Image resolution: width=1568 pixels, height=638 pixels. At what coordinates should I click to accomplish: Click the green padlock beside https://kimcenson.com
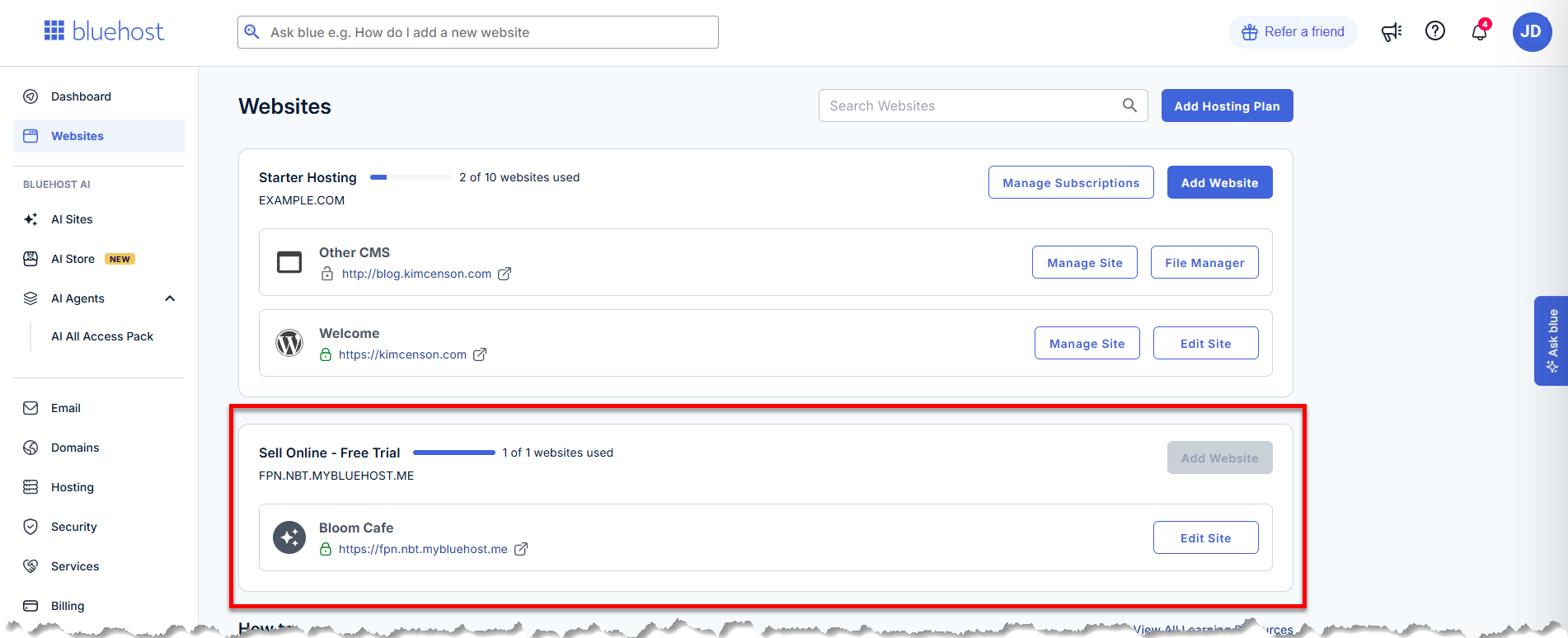[326, 354]
